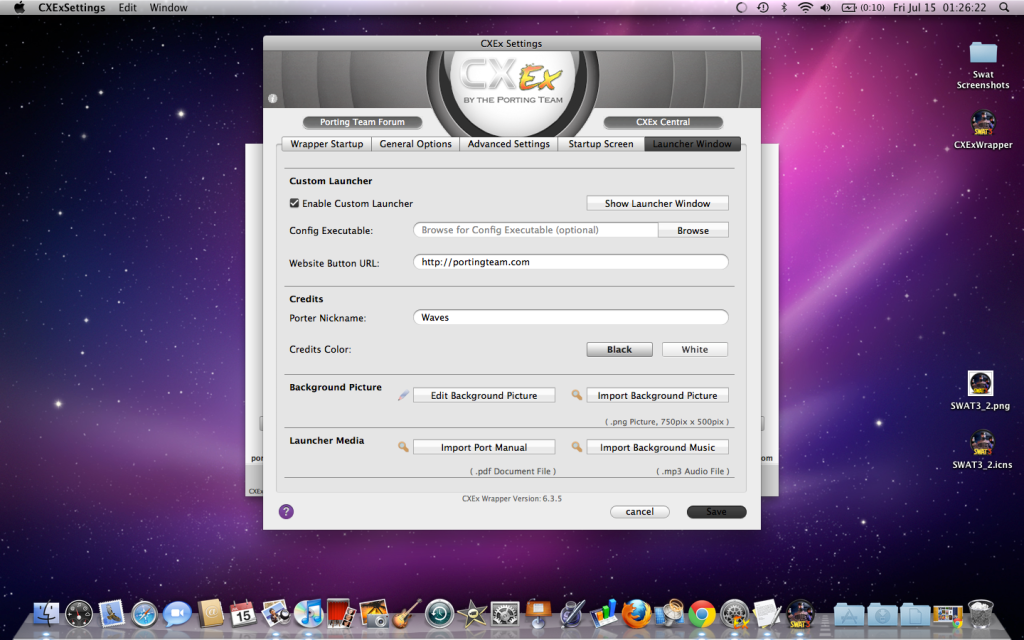The image size is (1024, 640).
Task: Open the Apple menu
Action: [19, 8]
